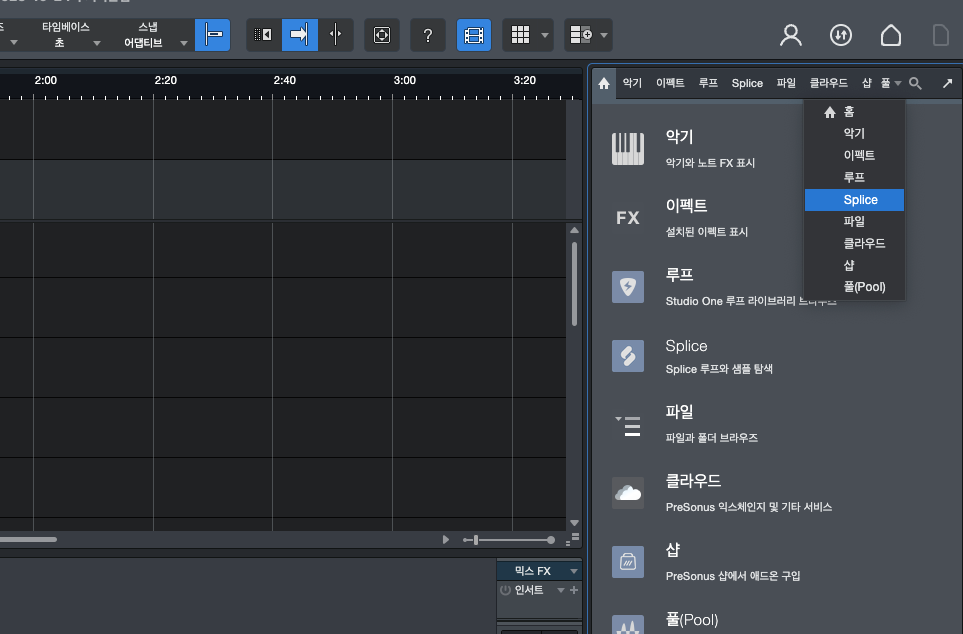The image size is (963, 634).
Task: Click the user account profile icon
Action: [x=791, y=35]
